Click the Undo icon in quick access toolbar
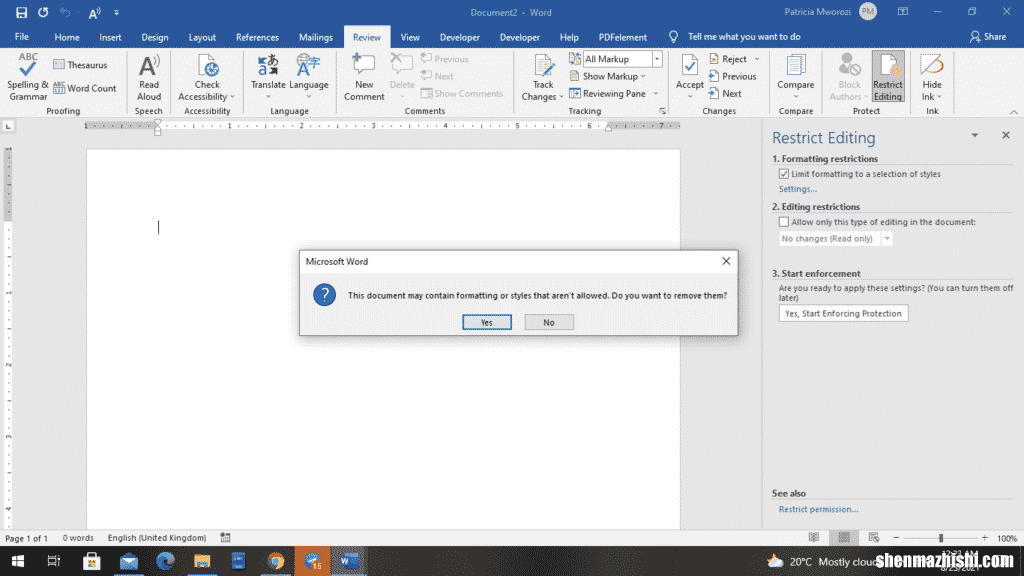1024x576 pixels. click(x=65, y=12)
